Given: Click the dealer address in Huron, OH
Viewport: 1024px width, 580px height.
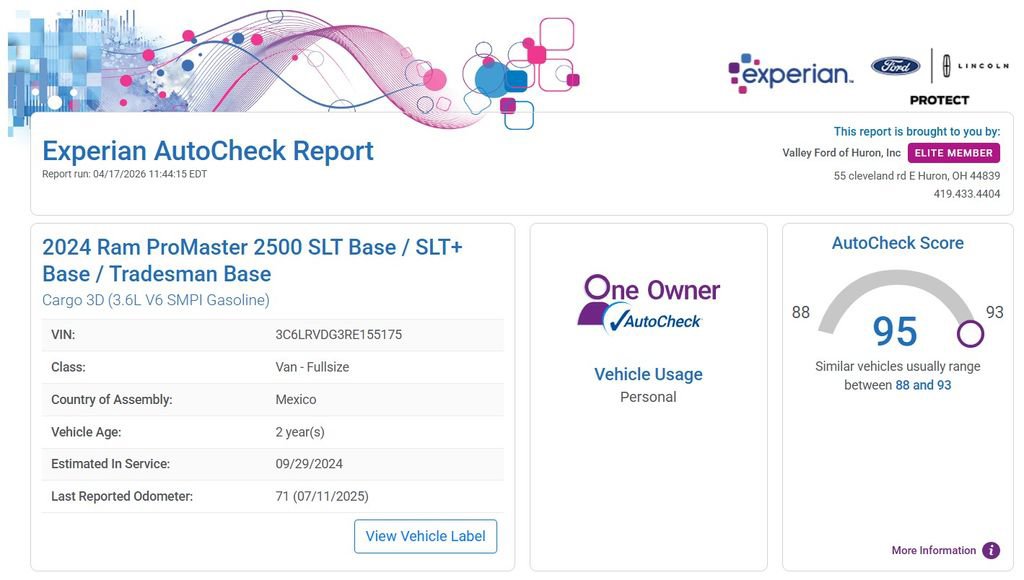Looking at the screenshot, I should (916, 176).
